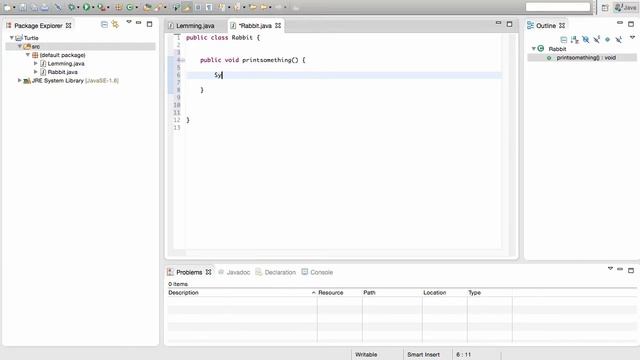Fold the printsomething method at line 4
The image size is (640, 360).
click(182, 60)
